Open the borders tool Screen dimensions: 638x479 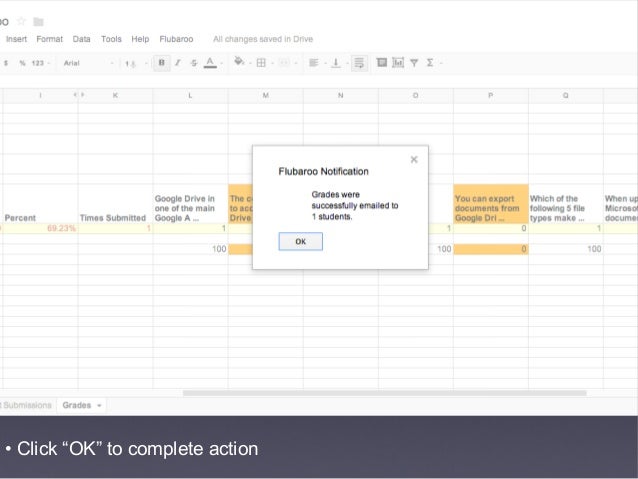pyautogui.click(x=261, y=63)
